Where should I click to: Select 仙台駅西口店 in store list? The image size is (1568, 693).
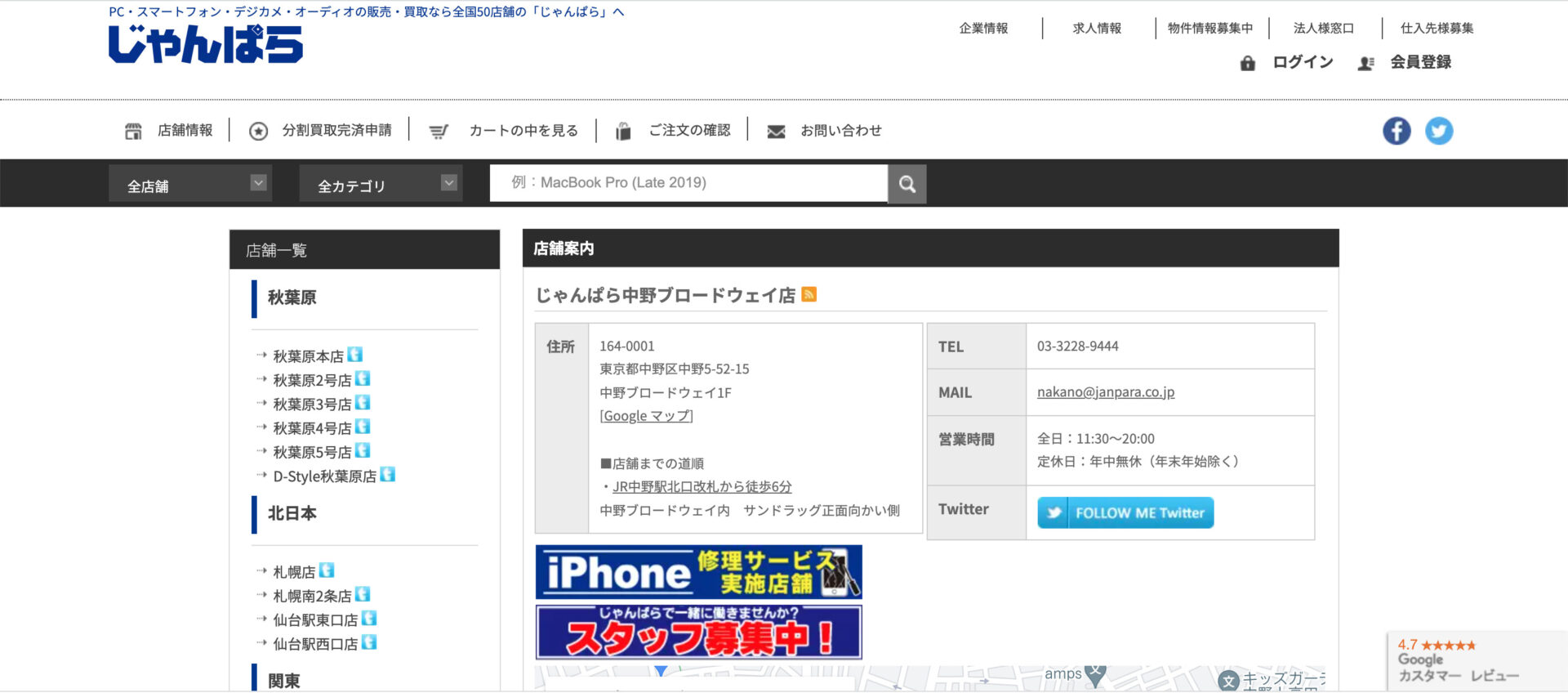[x=315, y=644]
